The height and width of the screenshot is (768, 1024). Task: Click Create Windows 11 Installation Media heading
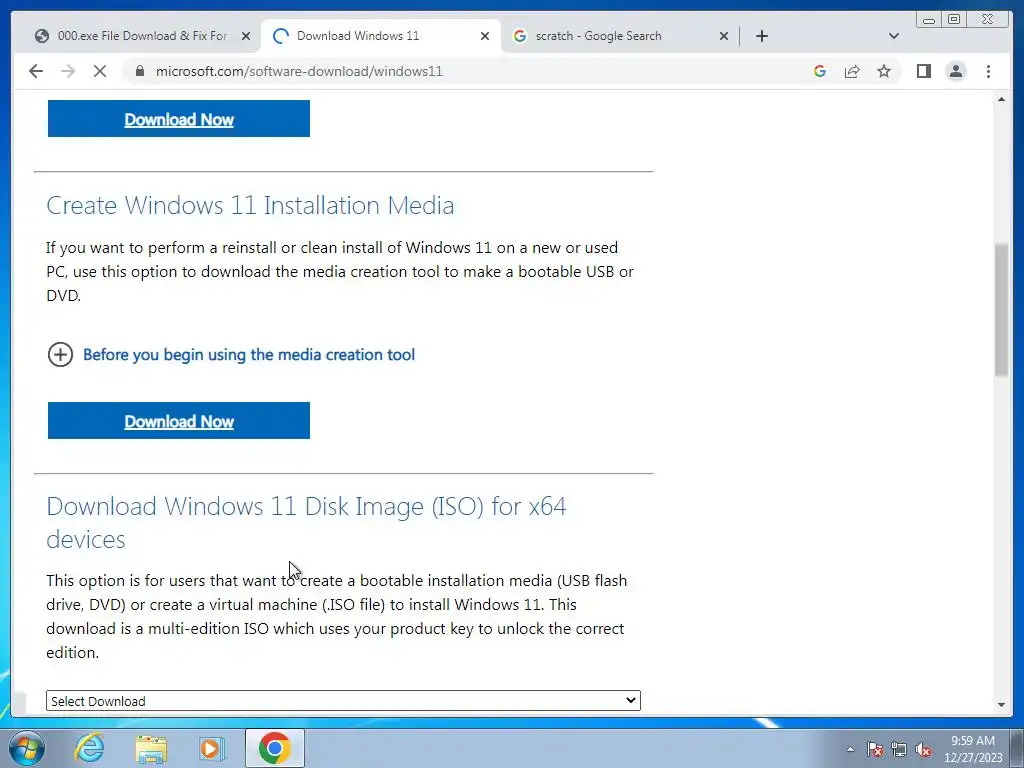pos(250,205)
